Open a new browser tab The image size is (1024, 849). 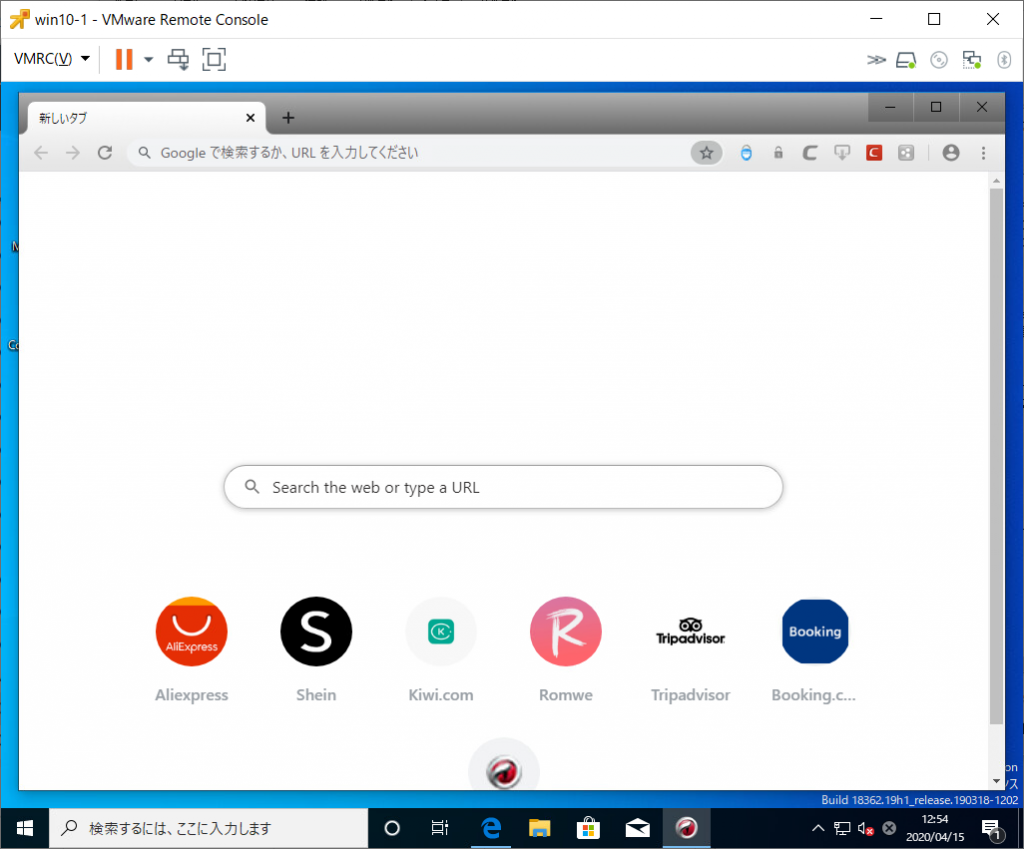click(288, 118)
